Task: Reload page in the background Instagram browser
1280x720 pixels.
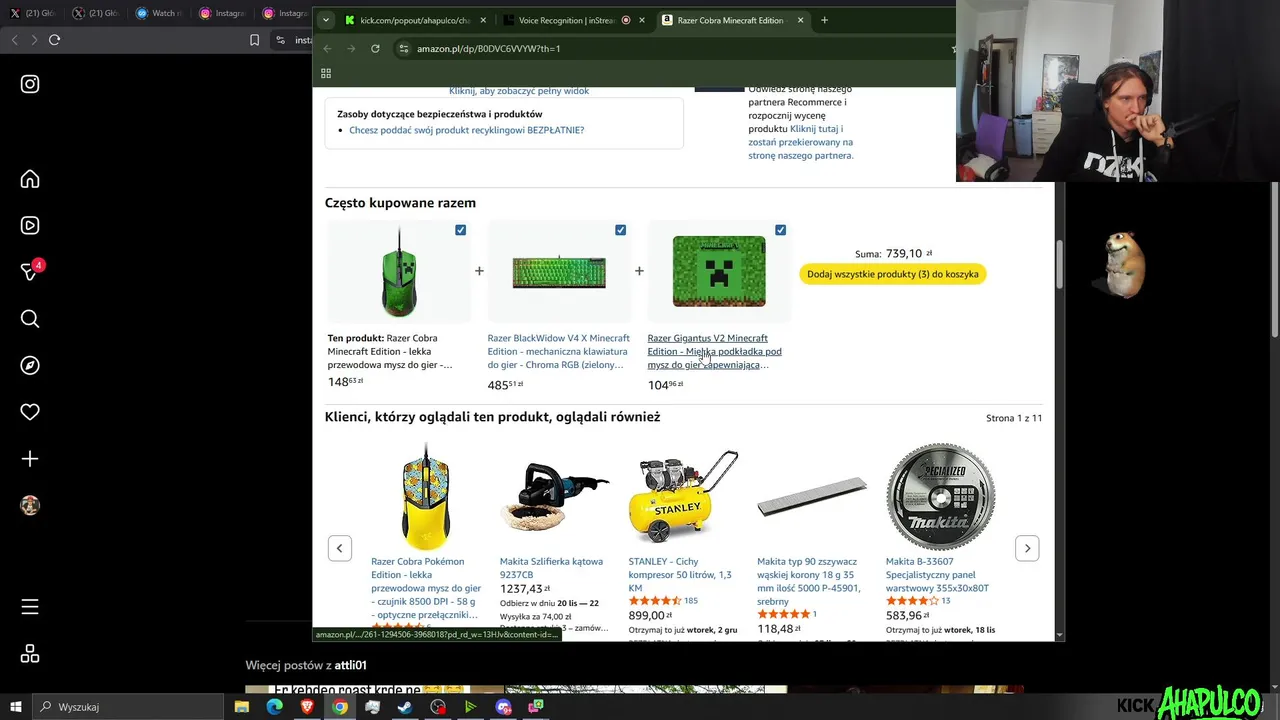Action: click(55, 40)
